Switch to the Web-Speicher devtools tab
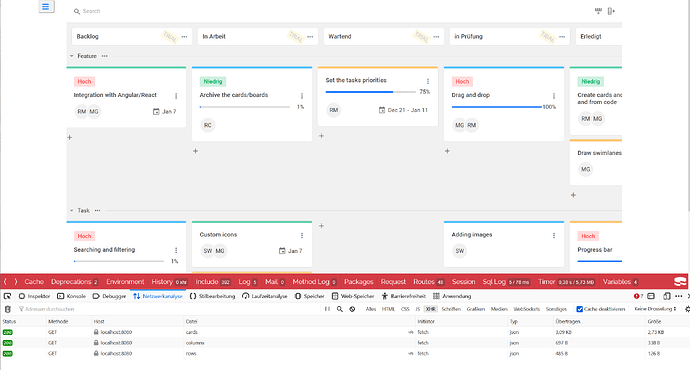690x370 pixels. point(352,296)
